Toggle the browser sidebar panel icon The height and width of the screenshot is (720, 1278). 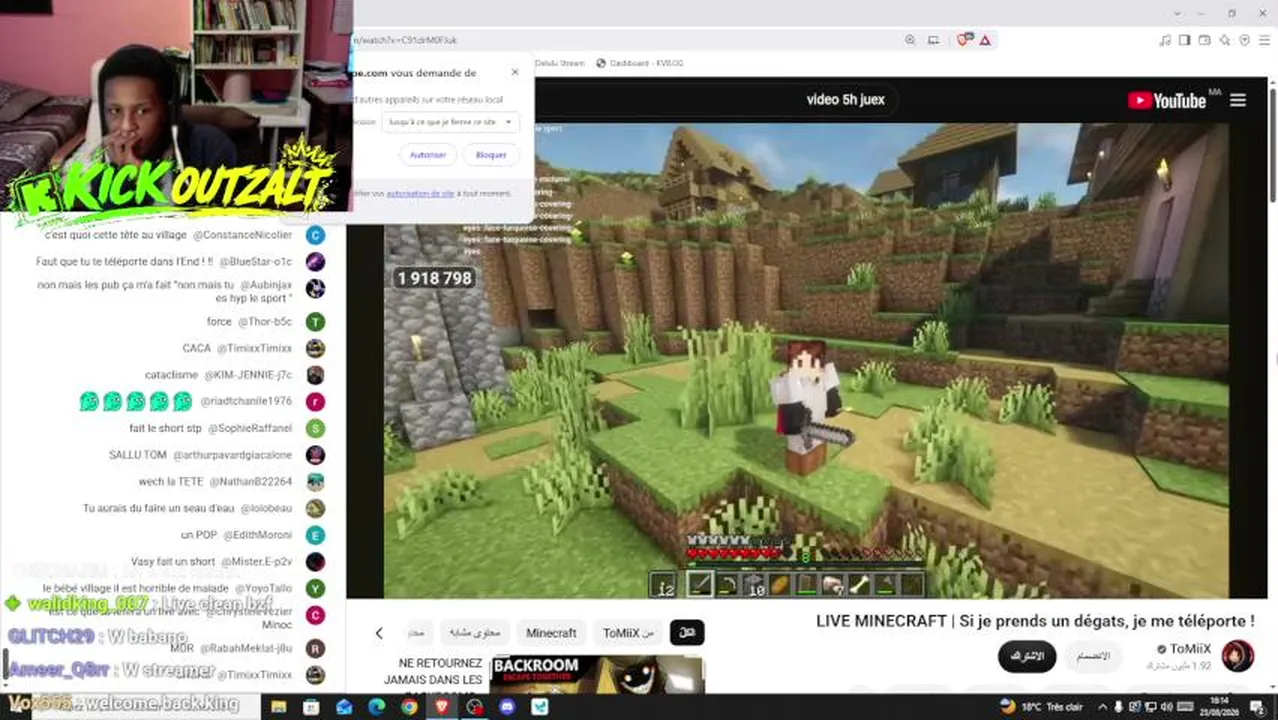1185,40
